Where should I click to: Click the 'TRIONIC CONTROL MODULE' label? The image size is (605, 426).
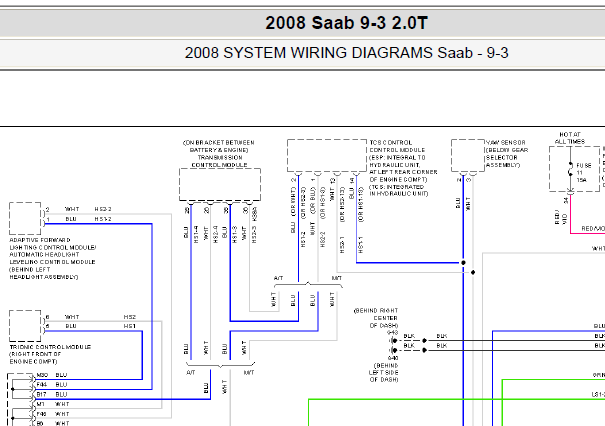pyautogui.click(x=50, y=347)
